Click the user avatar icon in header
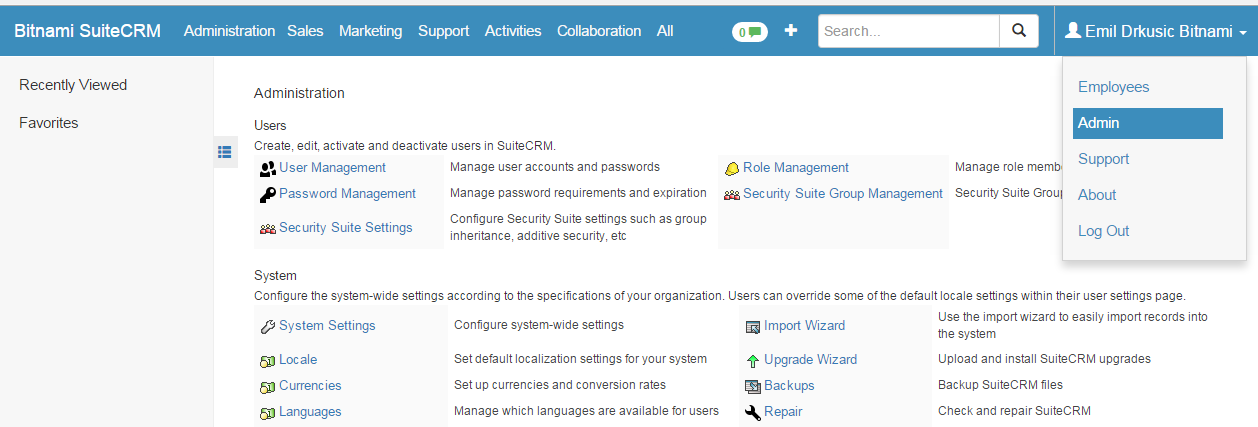The width and height of the screenshot is (1258, 427). coord(1073,31)
